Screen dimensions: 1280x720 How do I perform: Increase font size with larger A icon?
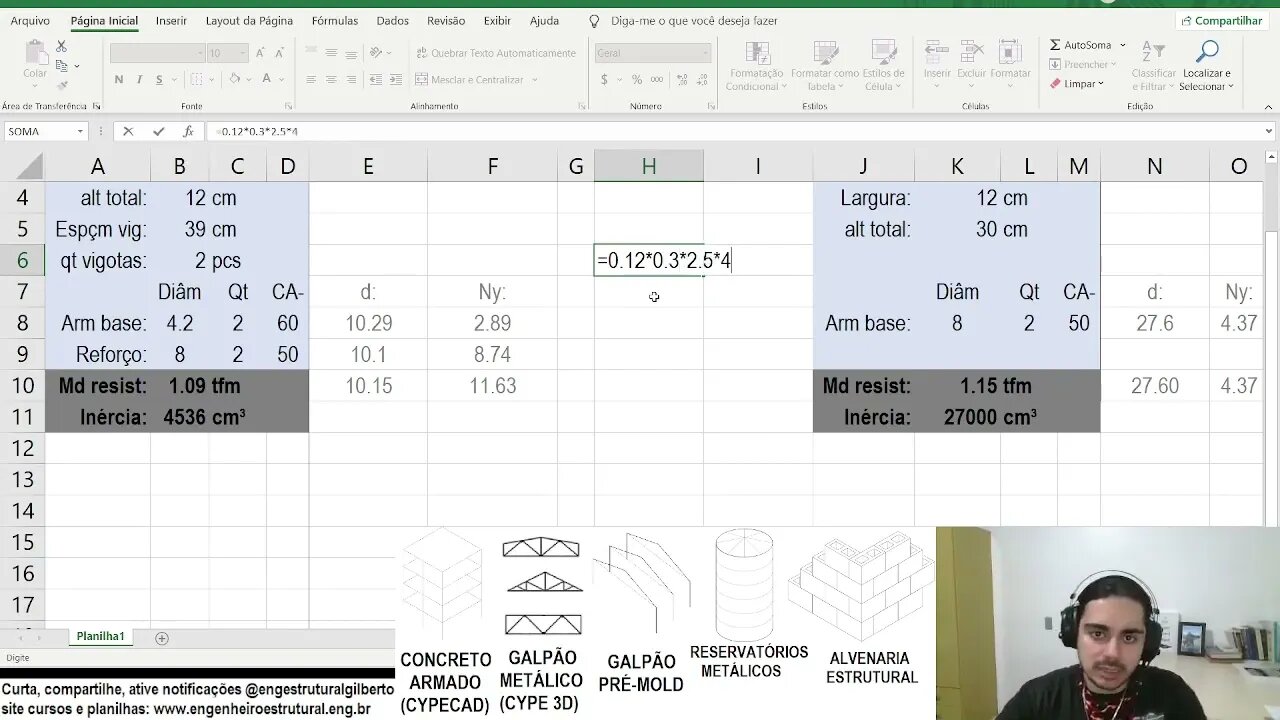point(260,53)
